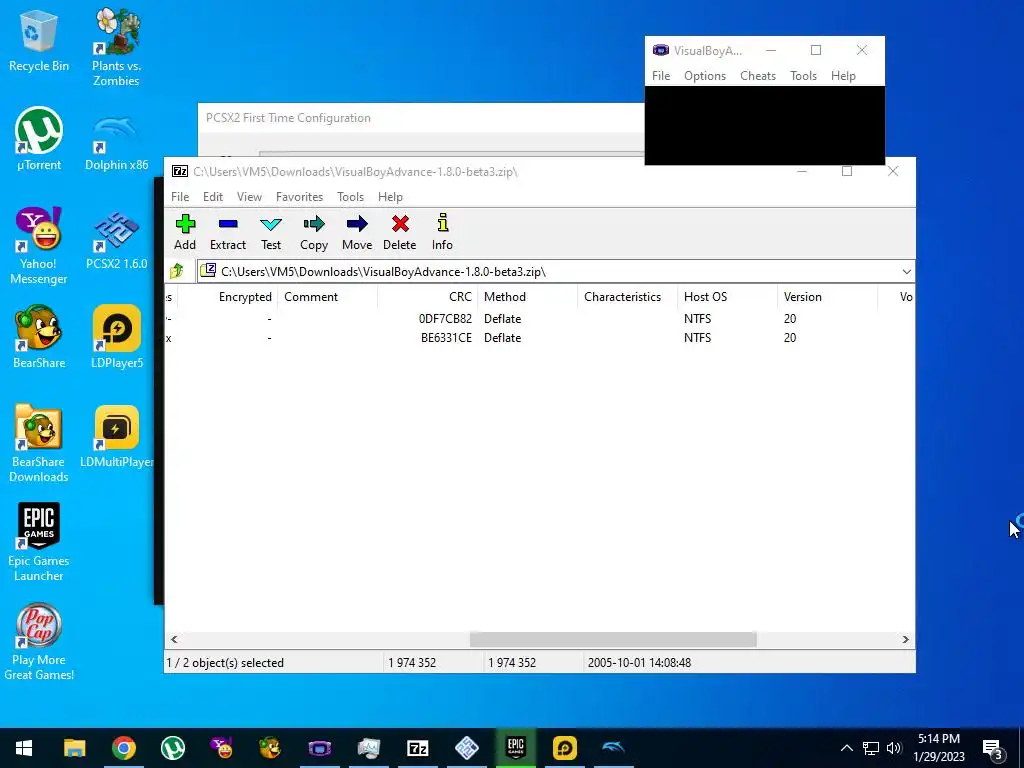Select Dolphin x86 desktop shortcut
Viewport: 1024px width, 768px height.
pos(116,144)
